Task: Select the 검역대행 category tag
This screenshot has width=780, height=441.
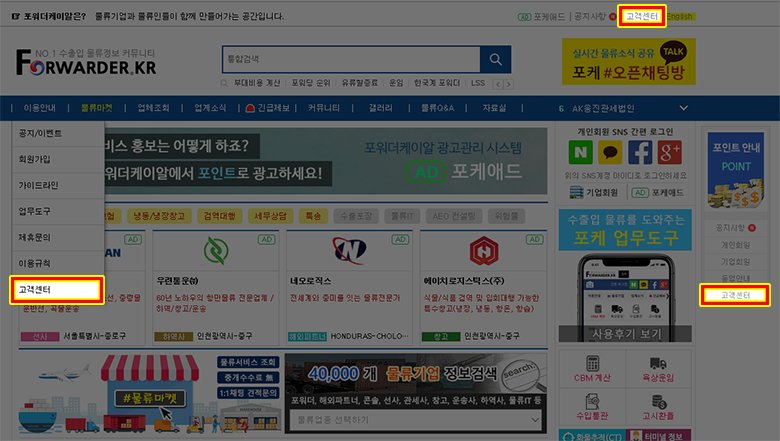Action: click(x=219, y=216)
